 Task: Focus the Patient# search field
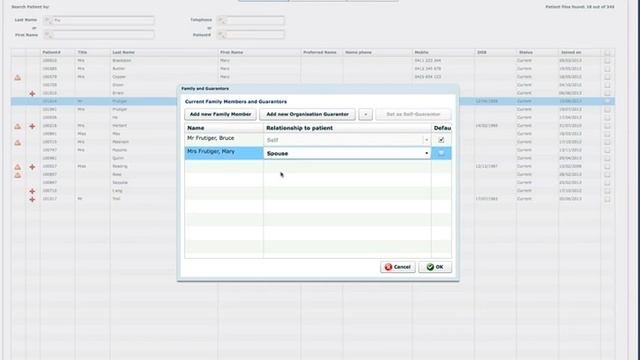click(251, 35)
